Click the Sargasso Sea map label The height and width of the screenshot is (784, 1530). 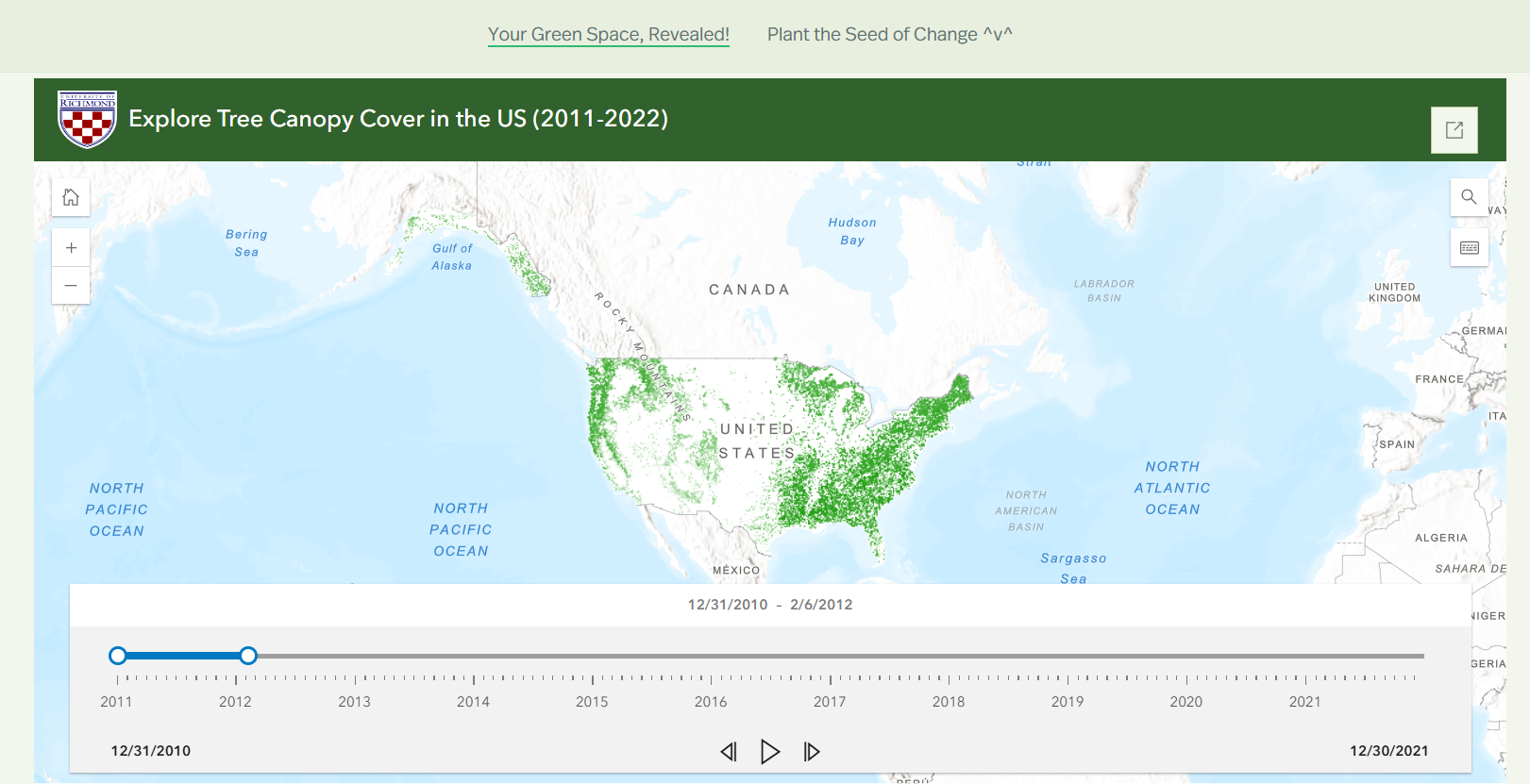click(1073, 568)
